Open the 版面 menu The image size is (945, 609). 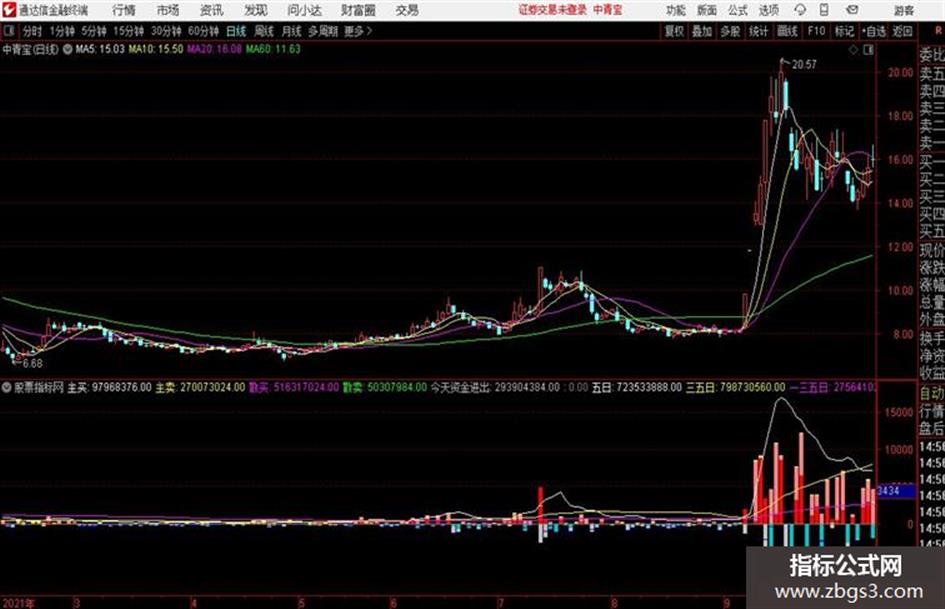(707, 10)
